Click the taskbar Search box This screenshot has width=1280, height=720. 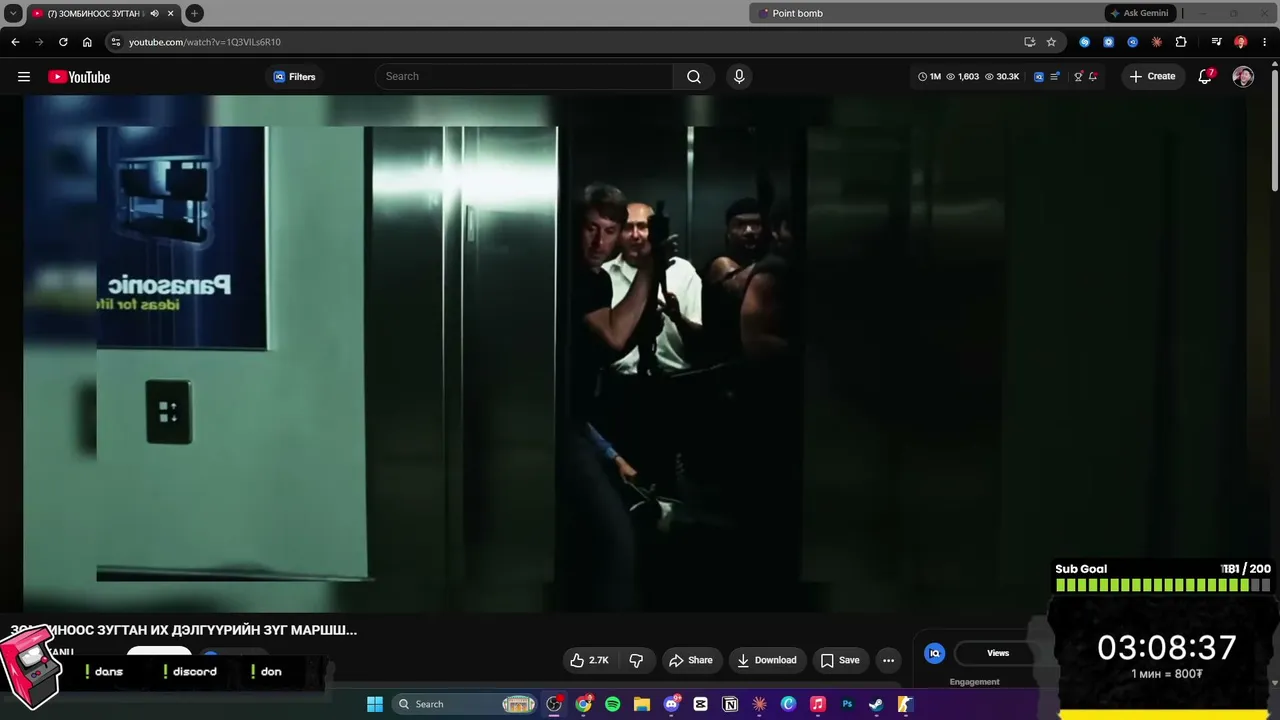[x=466, y=704]
